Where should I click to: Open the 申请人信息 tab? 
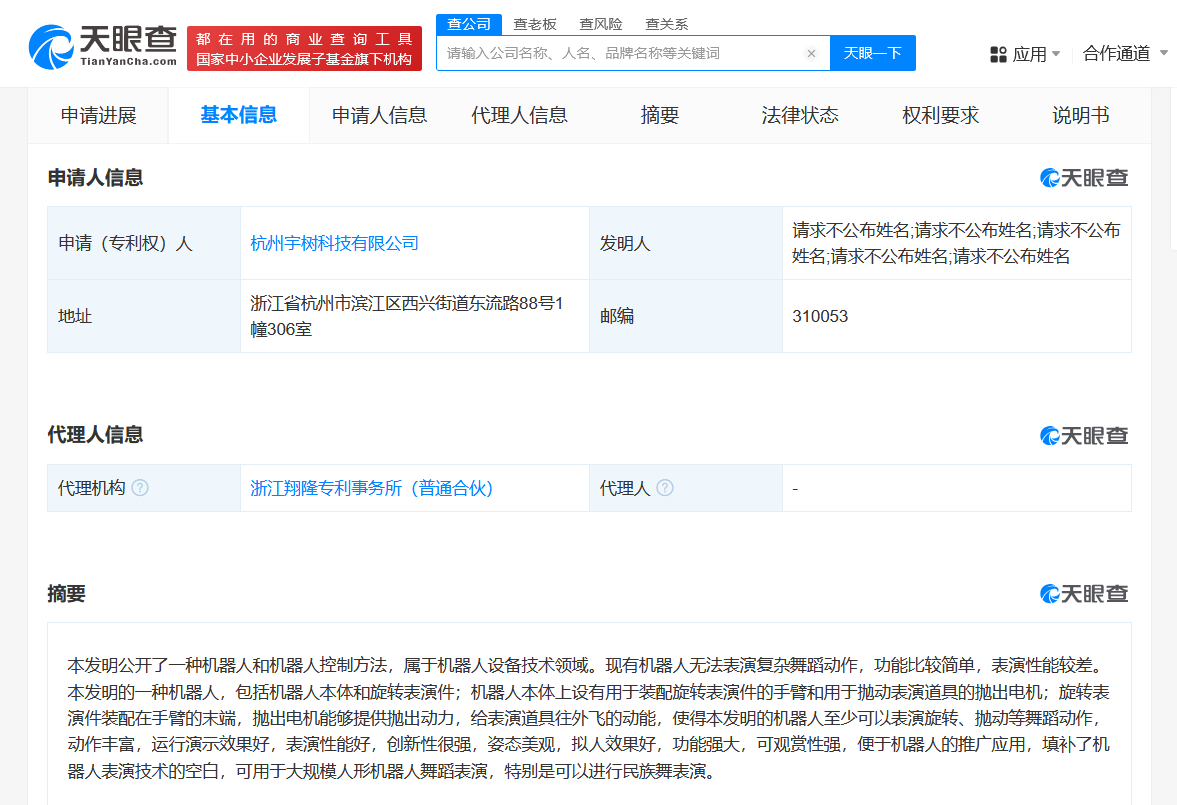tap(379, 116)
